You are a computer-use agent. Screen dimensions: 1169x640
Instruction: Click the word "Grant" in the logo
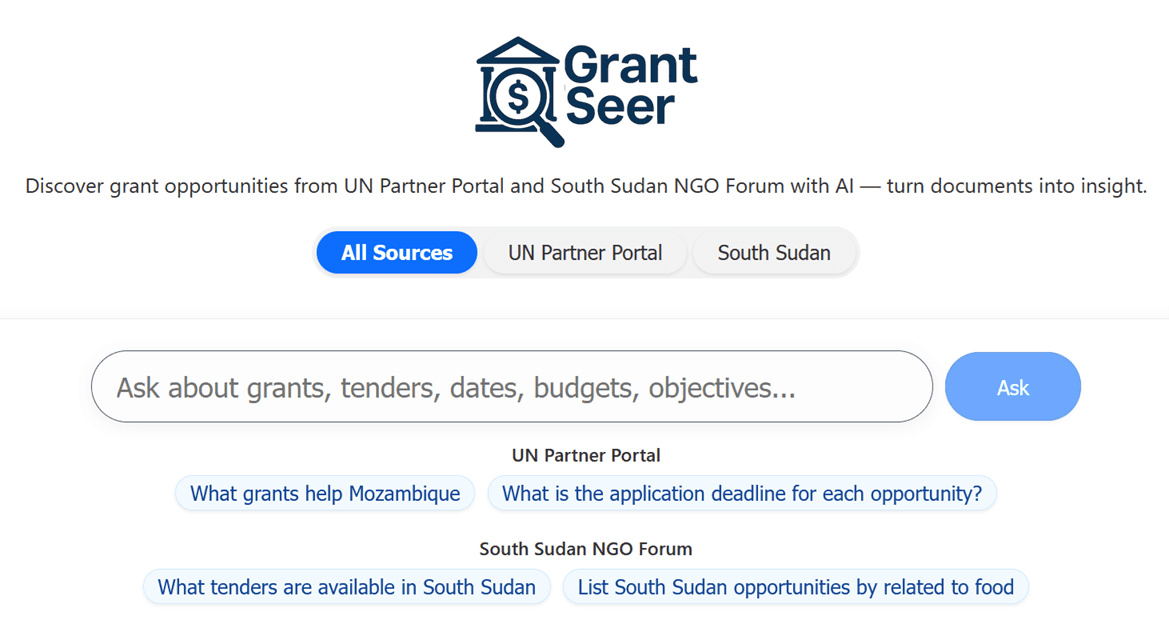[630, 66]
